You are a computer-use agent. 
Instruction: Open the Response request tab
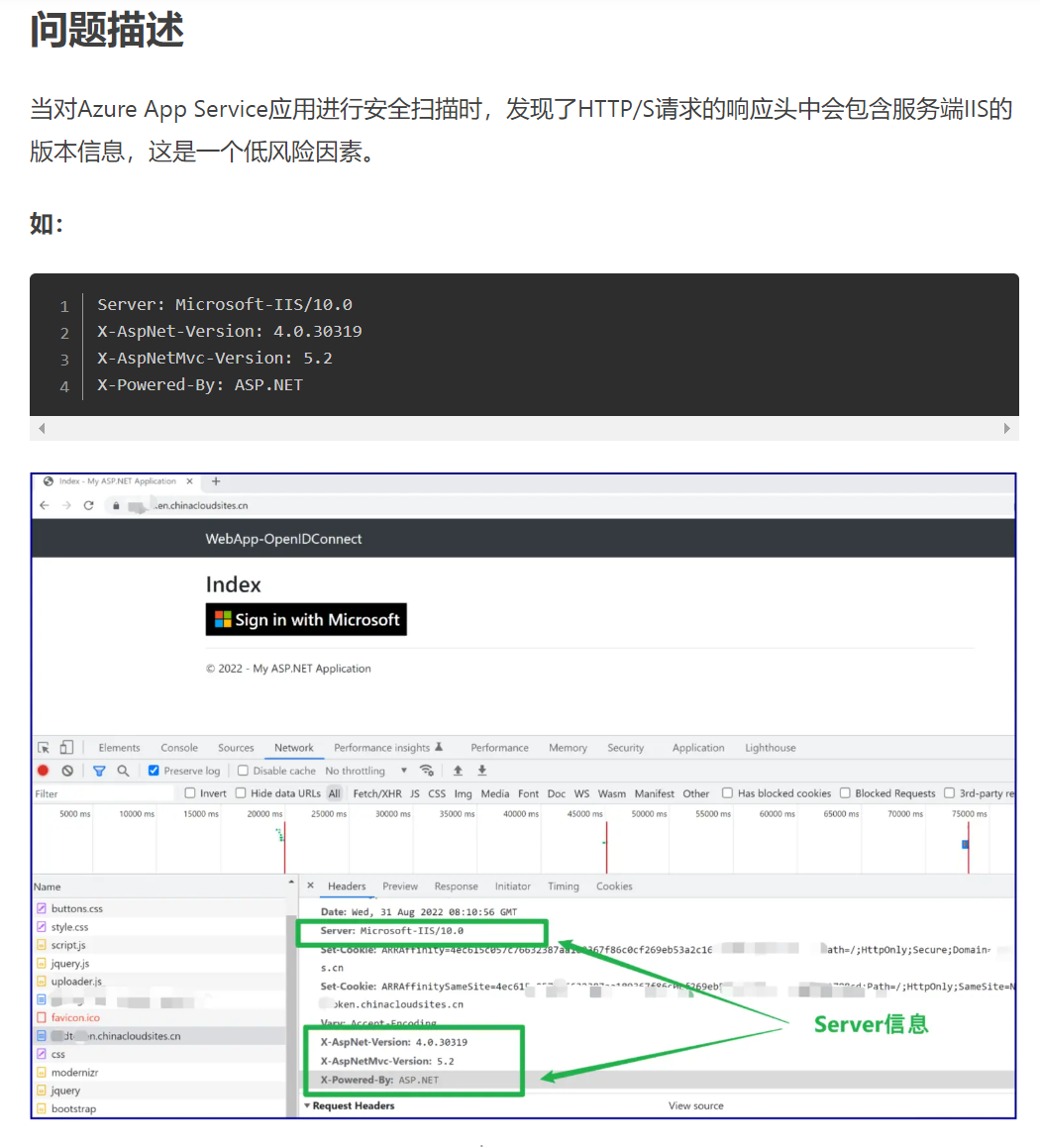tap(456, 886)
